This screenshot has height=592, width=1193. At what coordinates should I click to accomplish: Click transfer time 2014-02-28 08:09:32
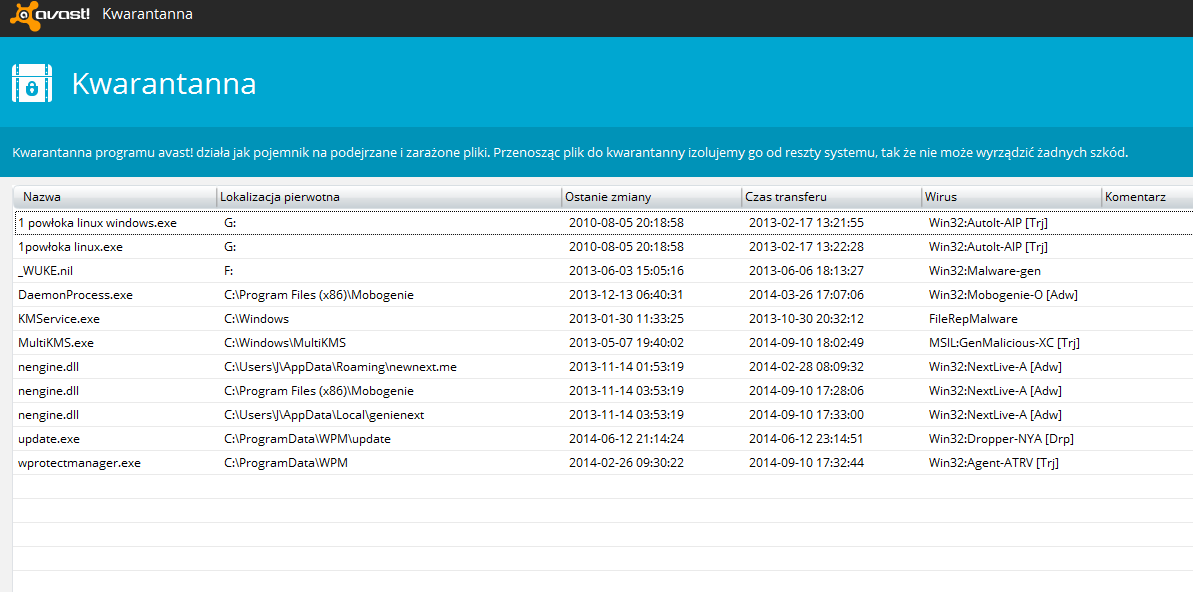pos(806,367)
